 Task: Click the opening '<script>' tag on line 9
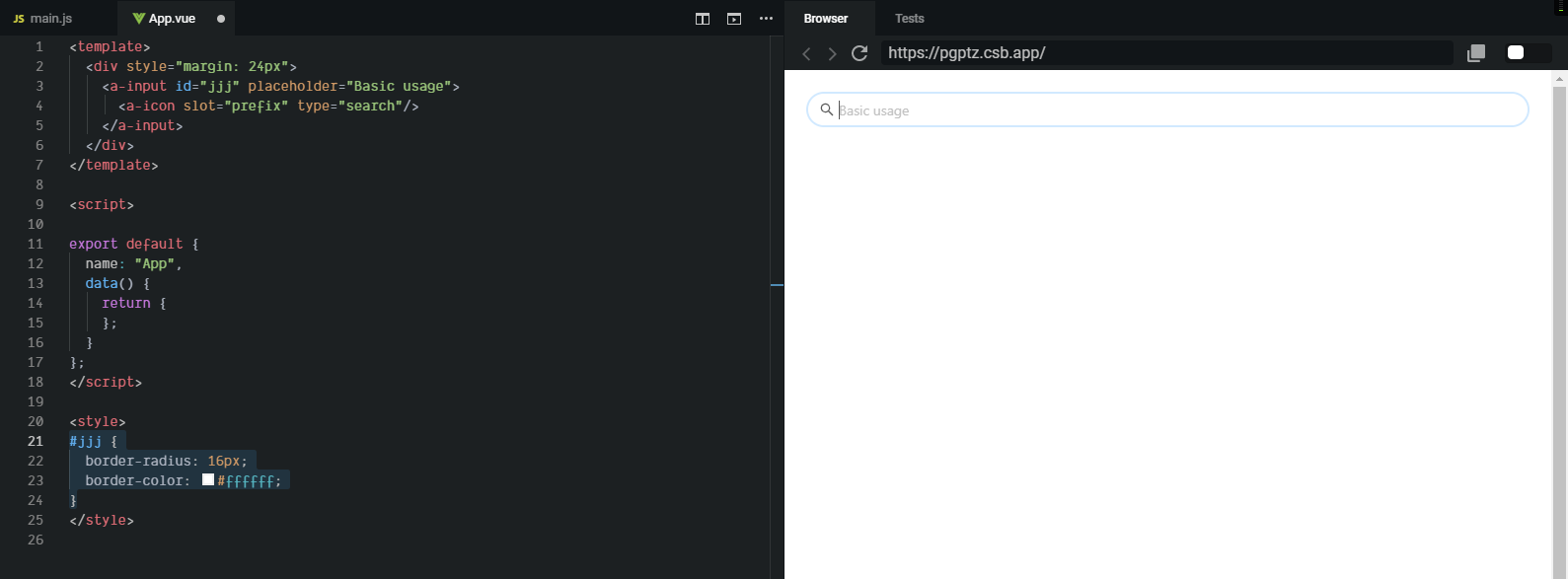(102, 204)
